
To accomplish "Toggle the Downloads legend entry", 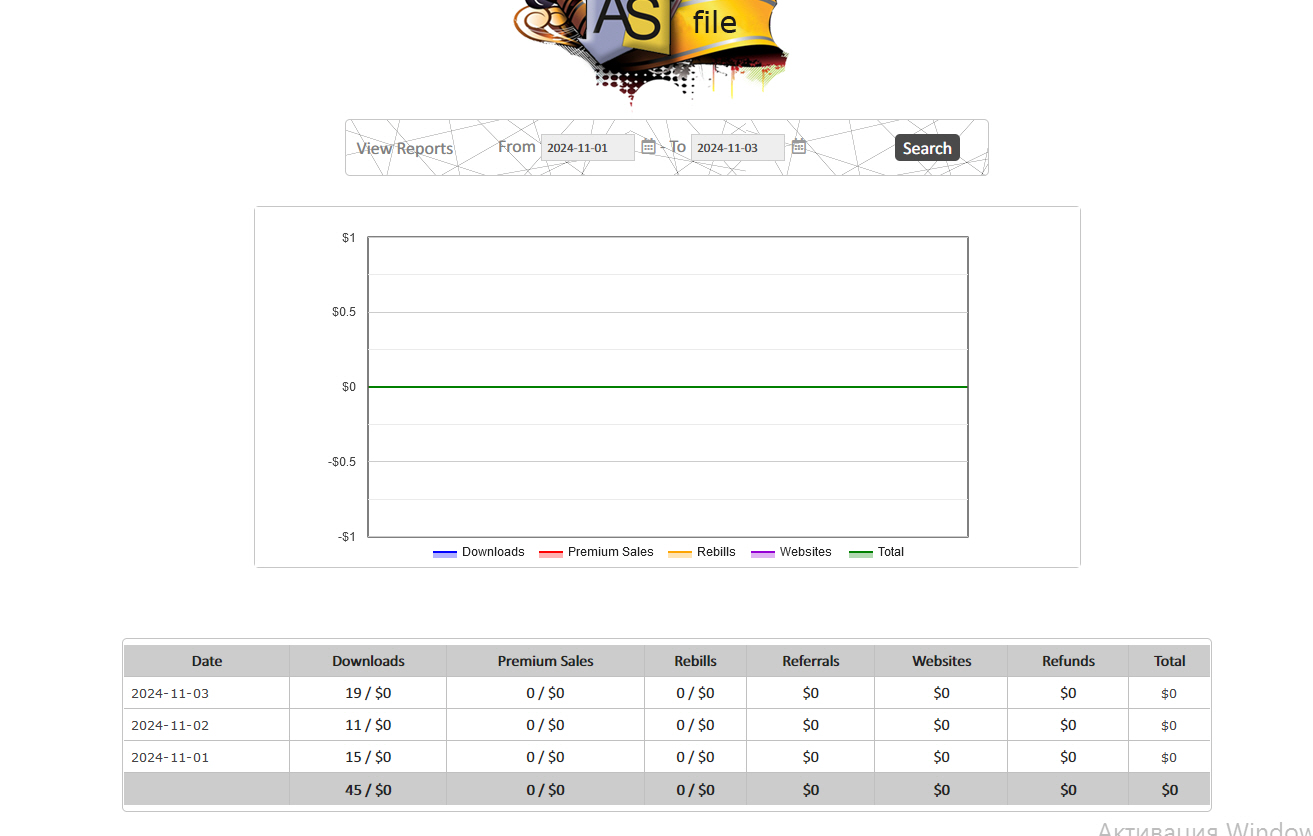I will (479, 552).
